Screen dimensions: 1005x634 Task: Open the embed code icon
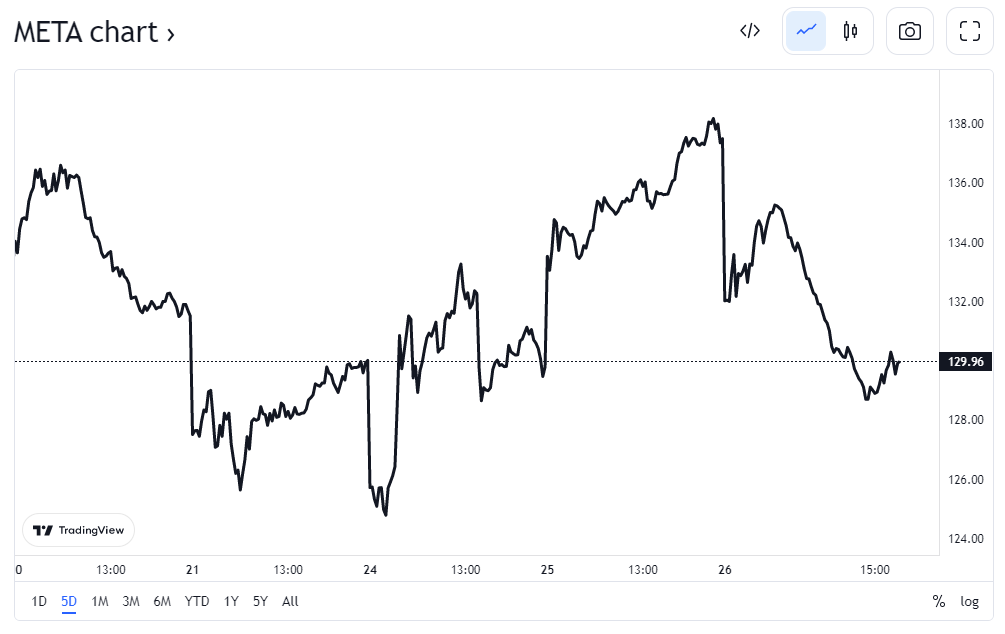pos(750,31)
